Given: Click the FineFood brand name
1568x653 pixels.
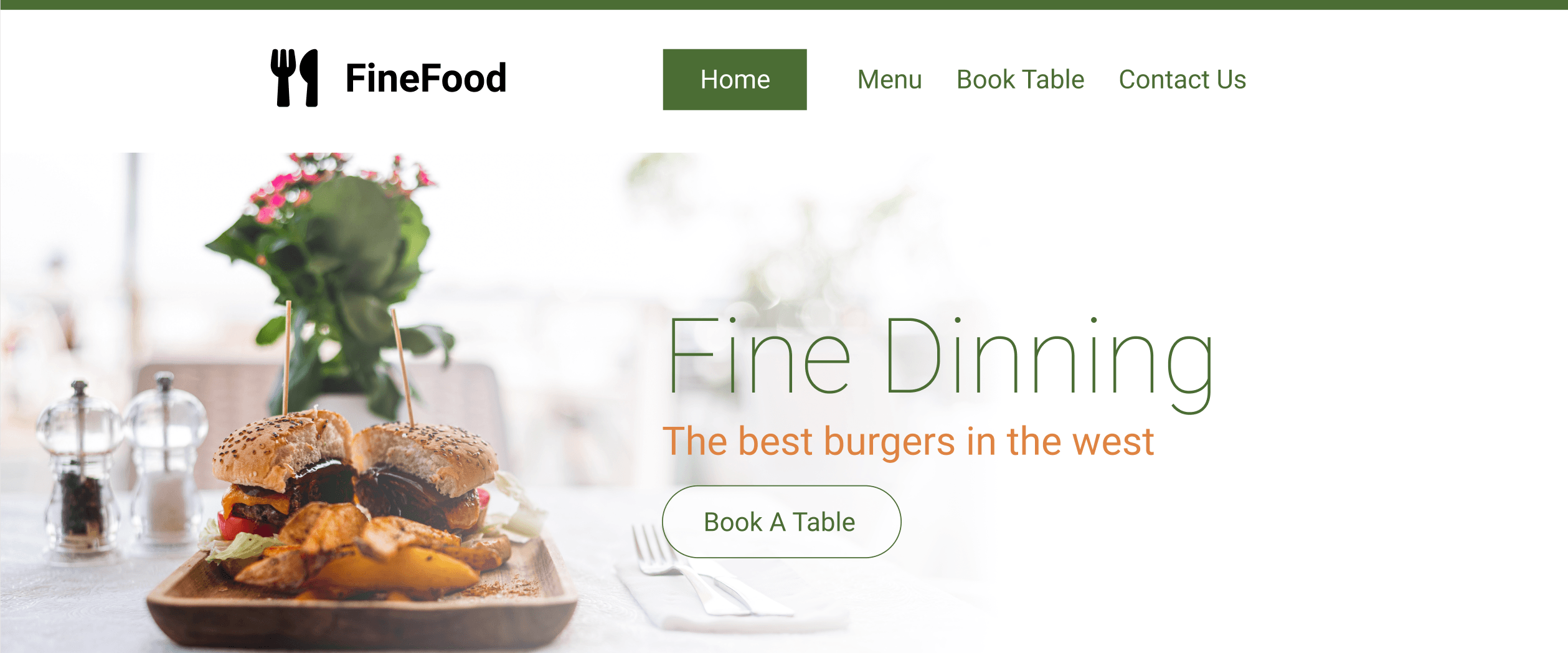Looking at the screenshot, I should (426, 79).
